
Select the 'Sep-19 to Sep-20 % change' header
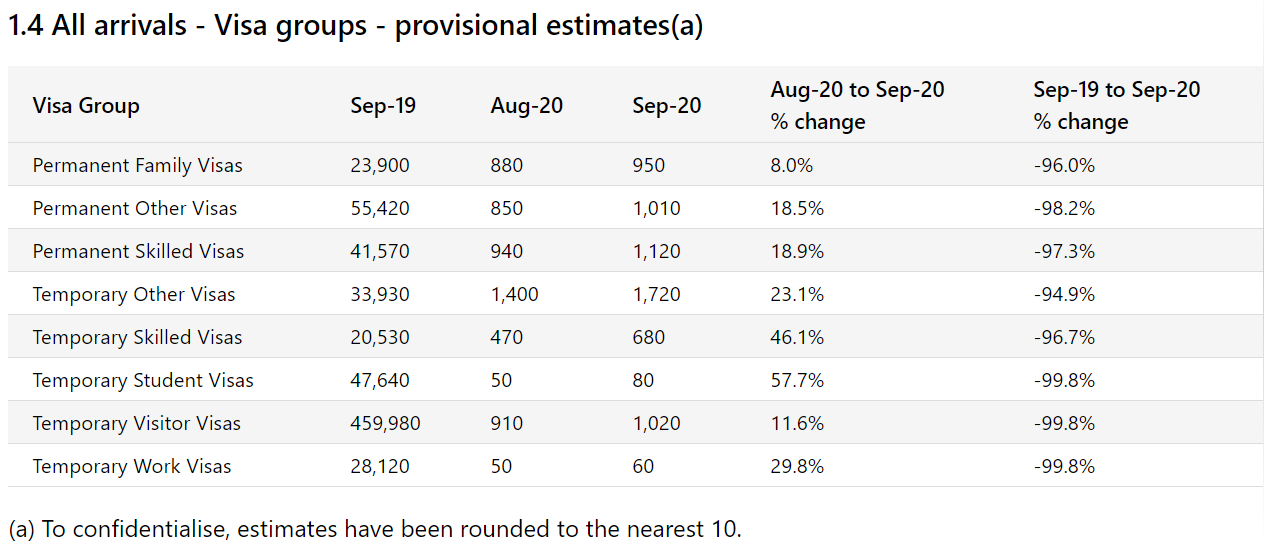[x=1116, y=105]
